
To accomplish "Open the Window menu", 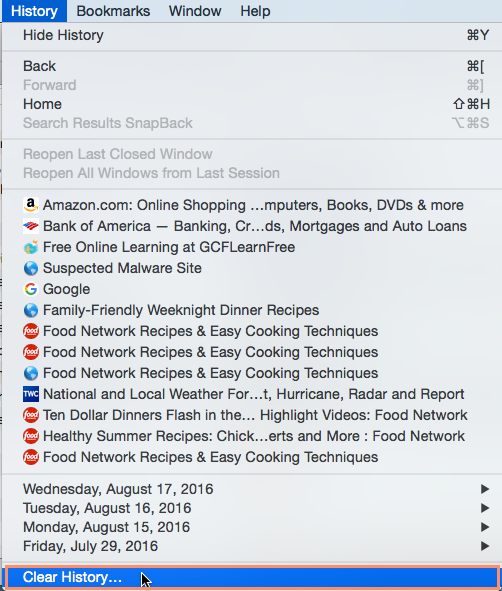I will (x=195, y=11).
